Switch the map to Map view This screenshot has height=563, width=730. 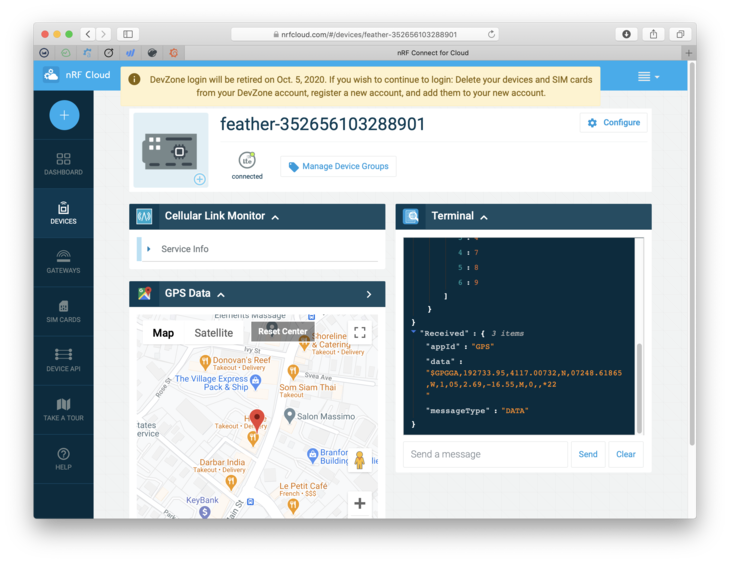[163, 333]
